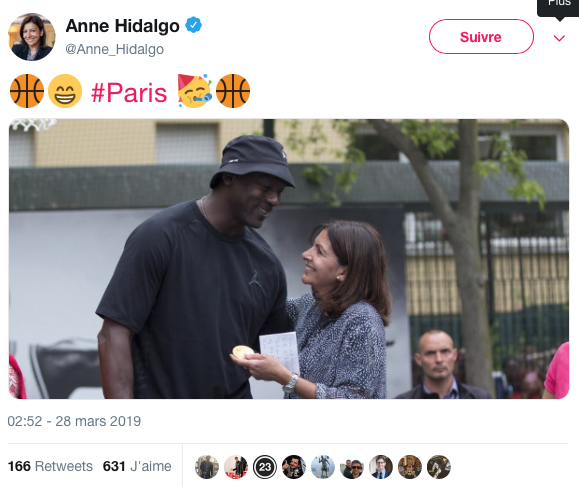Open the second liker avatar in row
This screenshot has height=487, width=579.
(x=236, y=467)
